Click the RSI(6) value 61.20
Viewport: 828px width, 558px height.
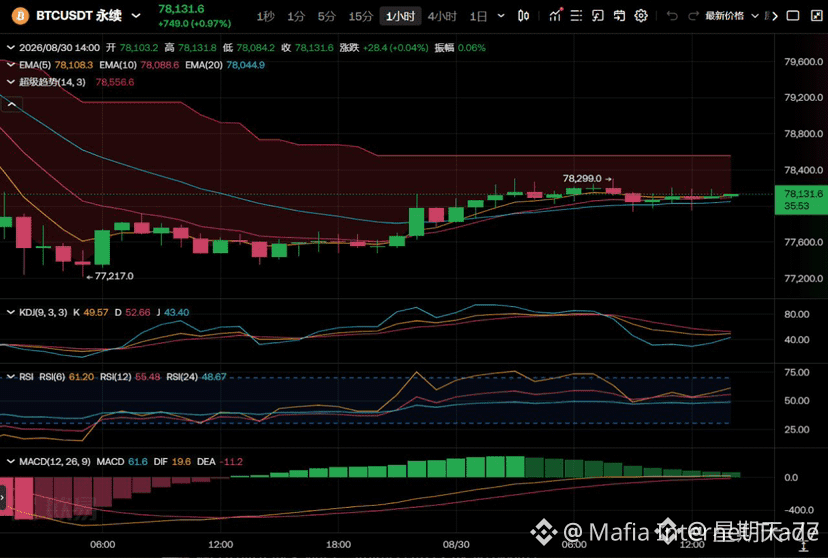[81, 377]
